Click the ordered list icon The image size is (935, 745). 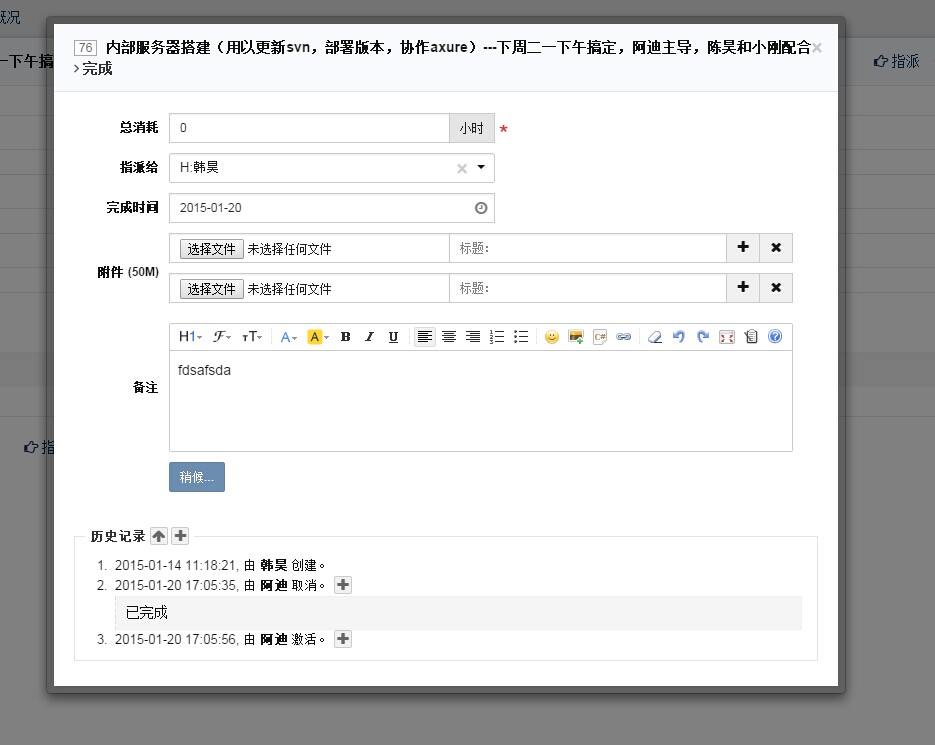tap(497, 337)
